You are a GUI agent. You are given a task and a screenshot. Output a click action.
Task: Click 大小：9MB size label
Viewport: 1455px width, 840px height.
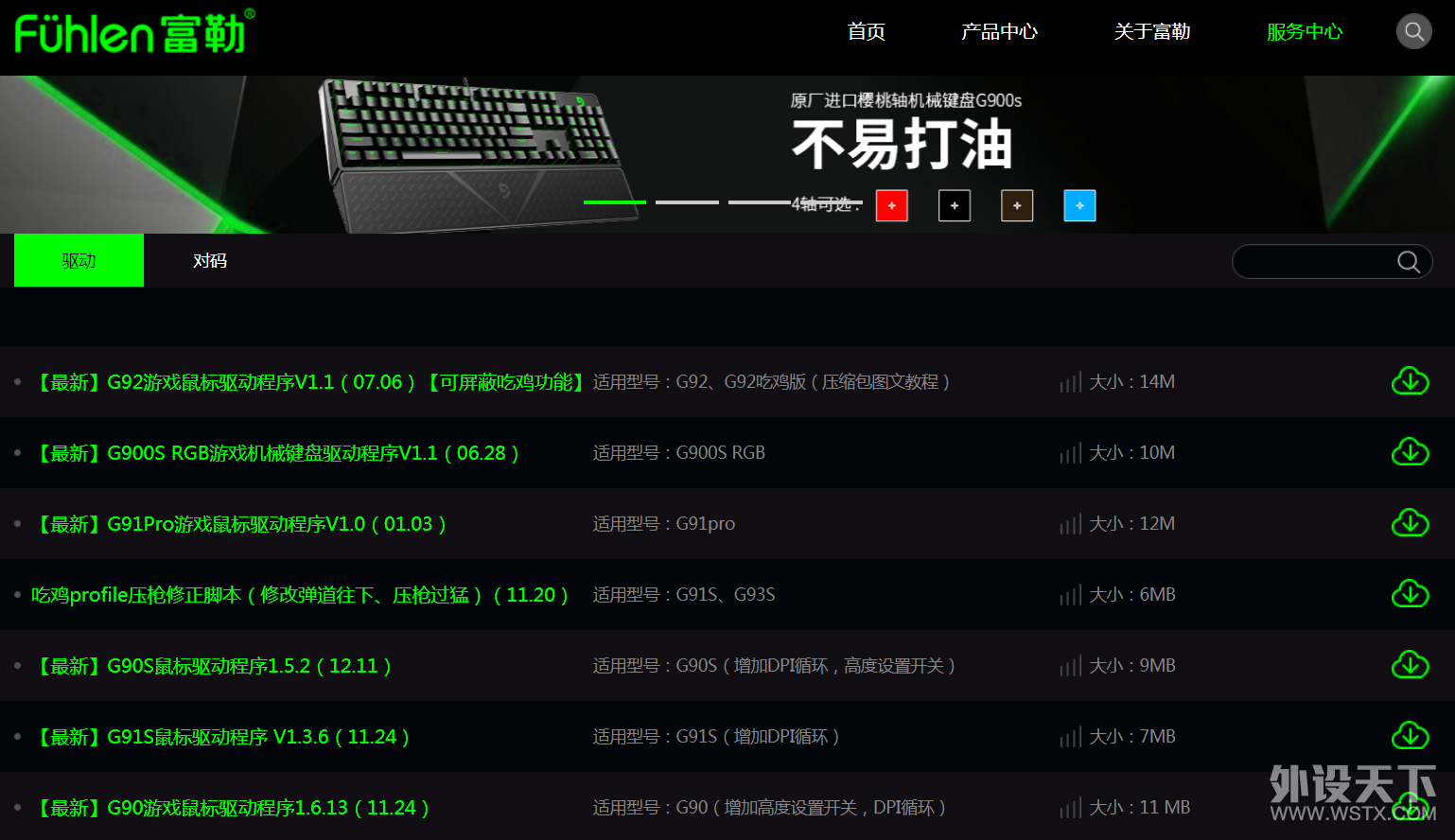click(x=1132, y=666)
